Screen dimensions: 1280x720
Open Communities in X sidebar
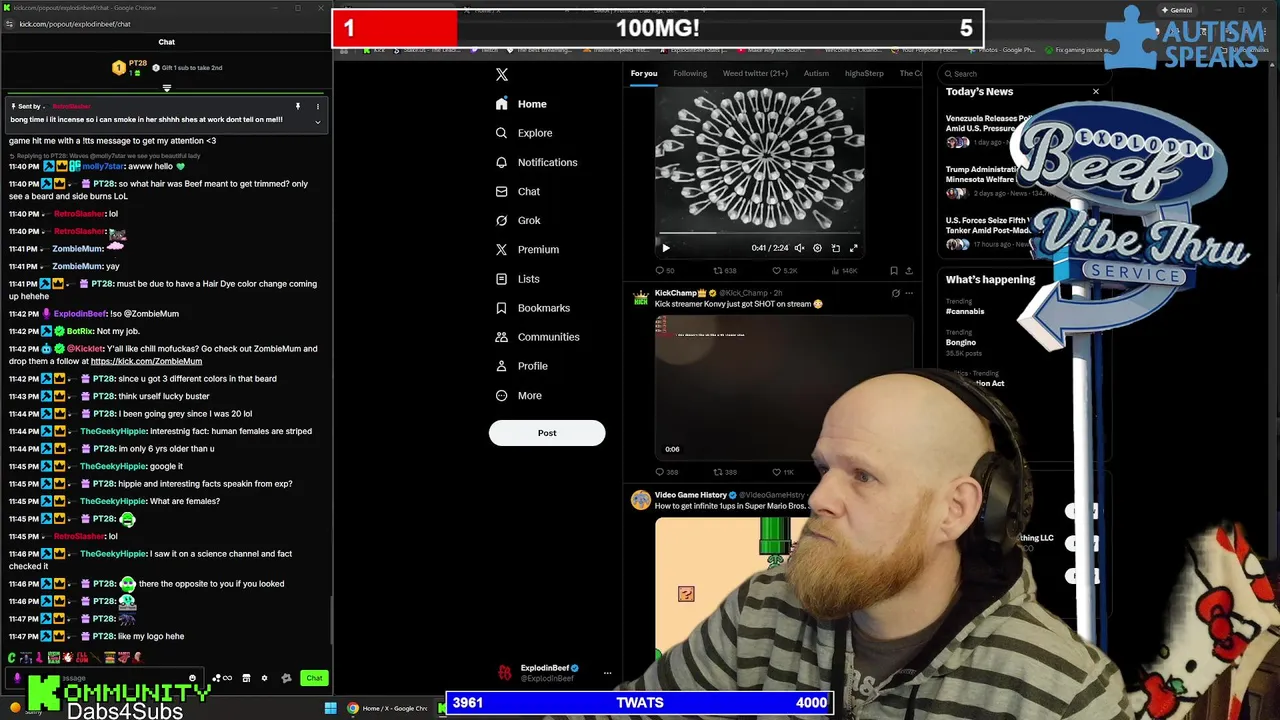[x=537, y=337]
